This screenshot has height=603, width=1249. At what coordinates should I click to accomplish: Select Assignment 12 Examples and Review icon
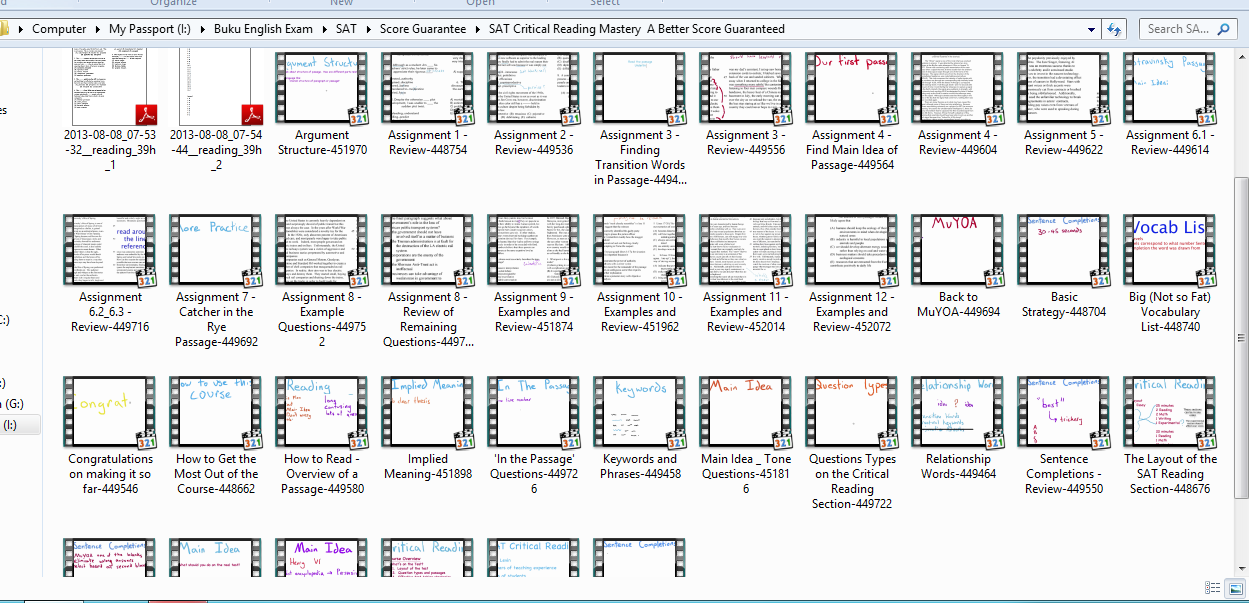(852, 250)
